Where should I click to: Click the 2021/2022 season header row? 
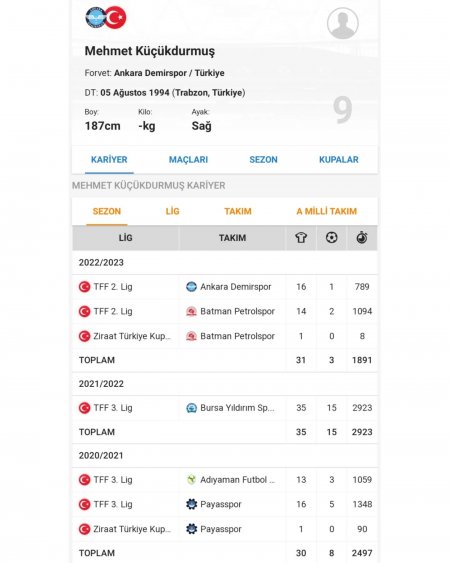pos(225,384)
